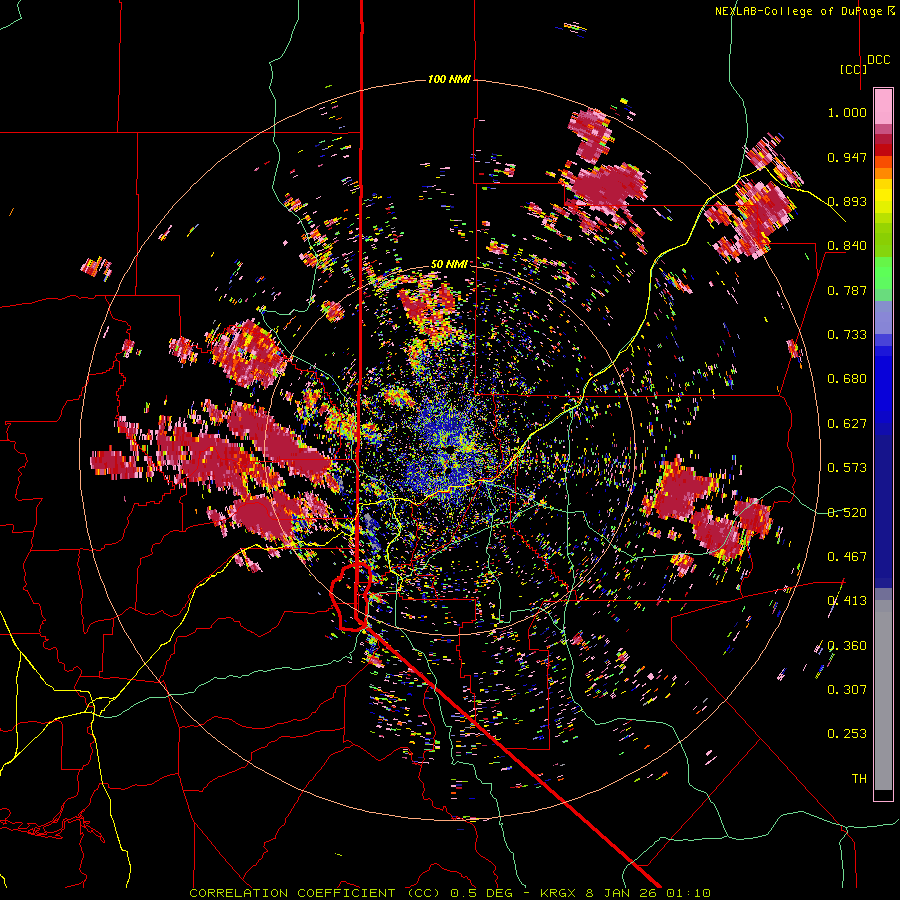Select the 0.947 scale value
The width and height of the screenshot is (900, 900).
[847, 157]
